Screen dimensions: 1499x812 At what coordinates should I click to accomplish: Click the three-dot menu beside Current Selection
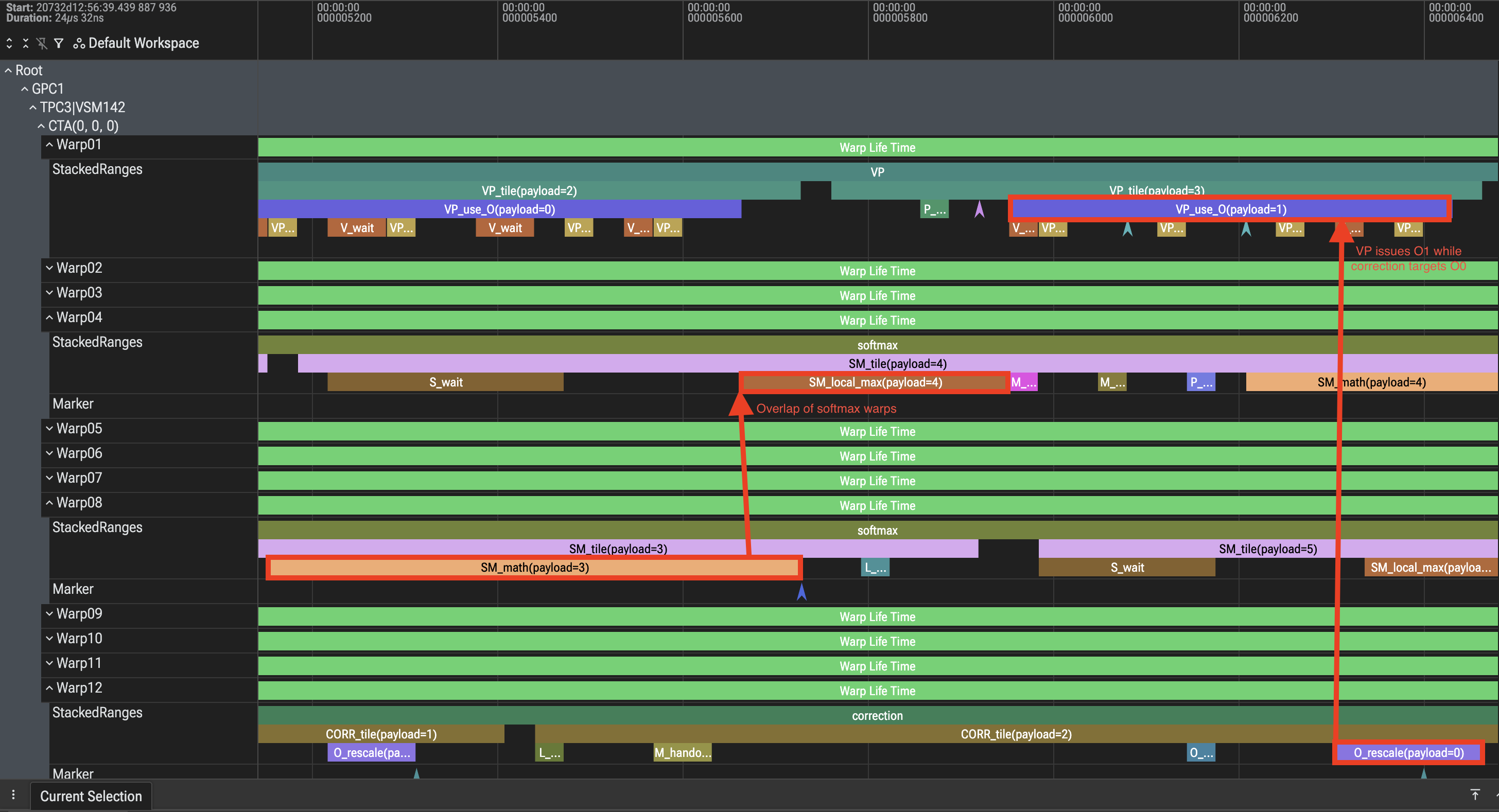click(13, 795)
